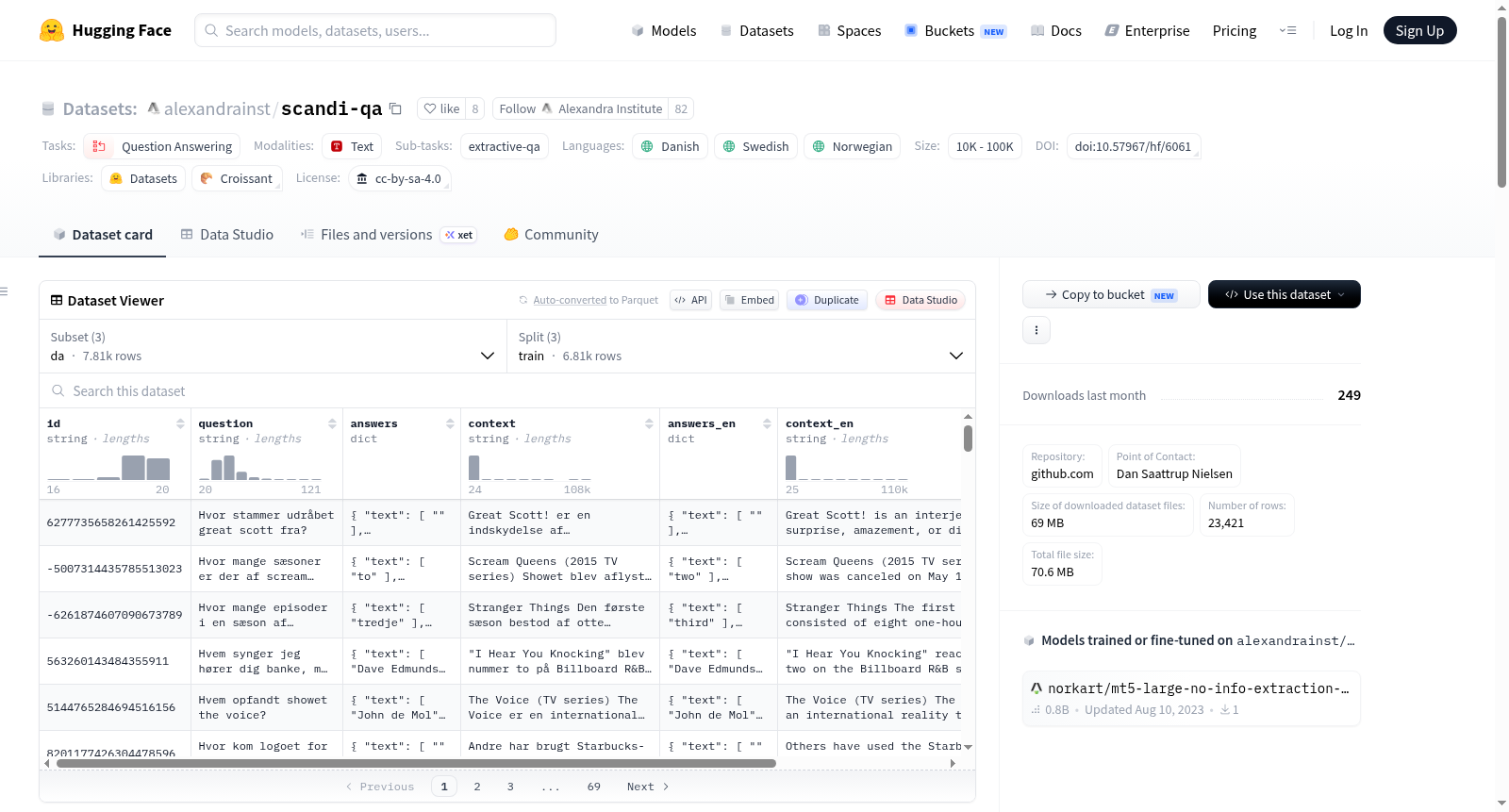
Task: Open the API button in Dataset Viewer
Action: [690, 300]
